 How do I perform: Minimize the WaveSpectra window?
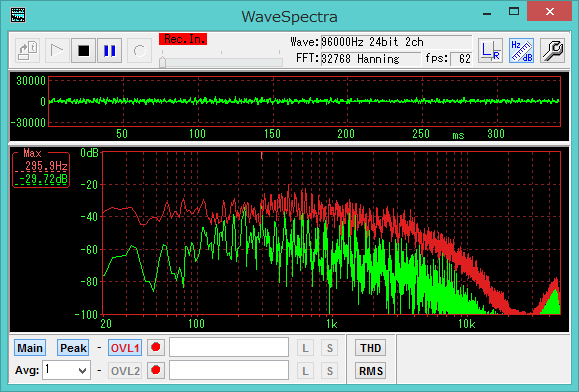487,13
